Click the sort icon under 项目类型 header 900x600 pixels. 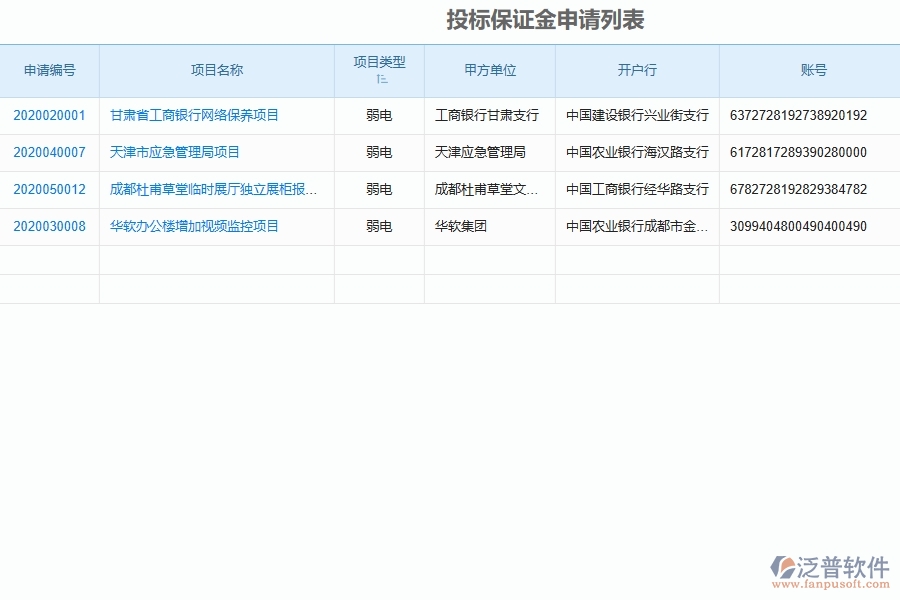383,79
